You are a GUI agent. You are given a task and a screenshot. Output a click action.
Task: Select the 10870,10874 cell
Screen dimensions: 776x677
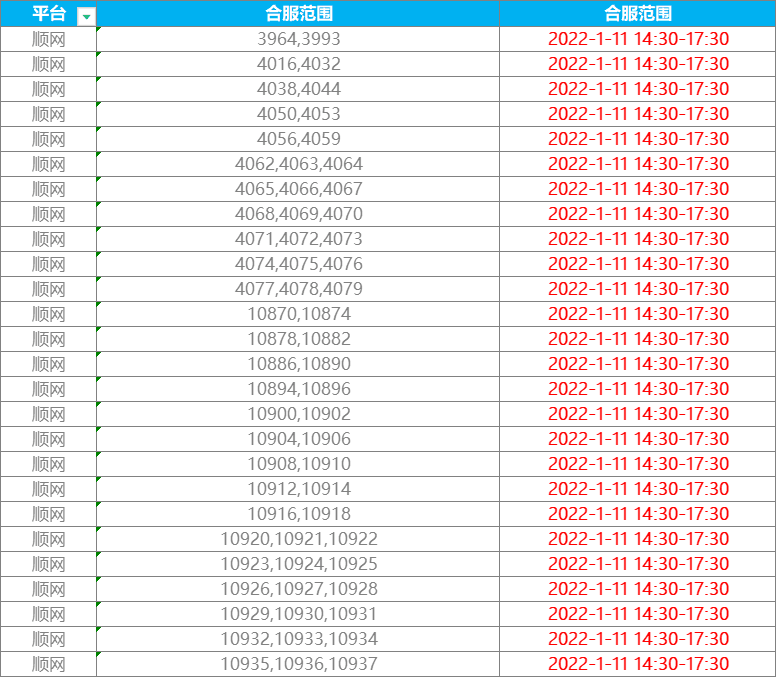pyautogui.click(x=298, y=314)
